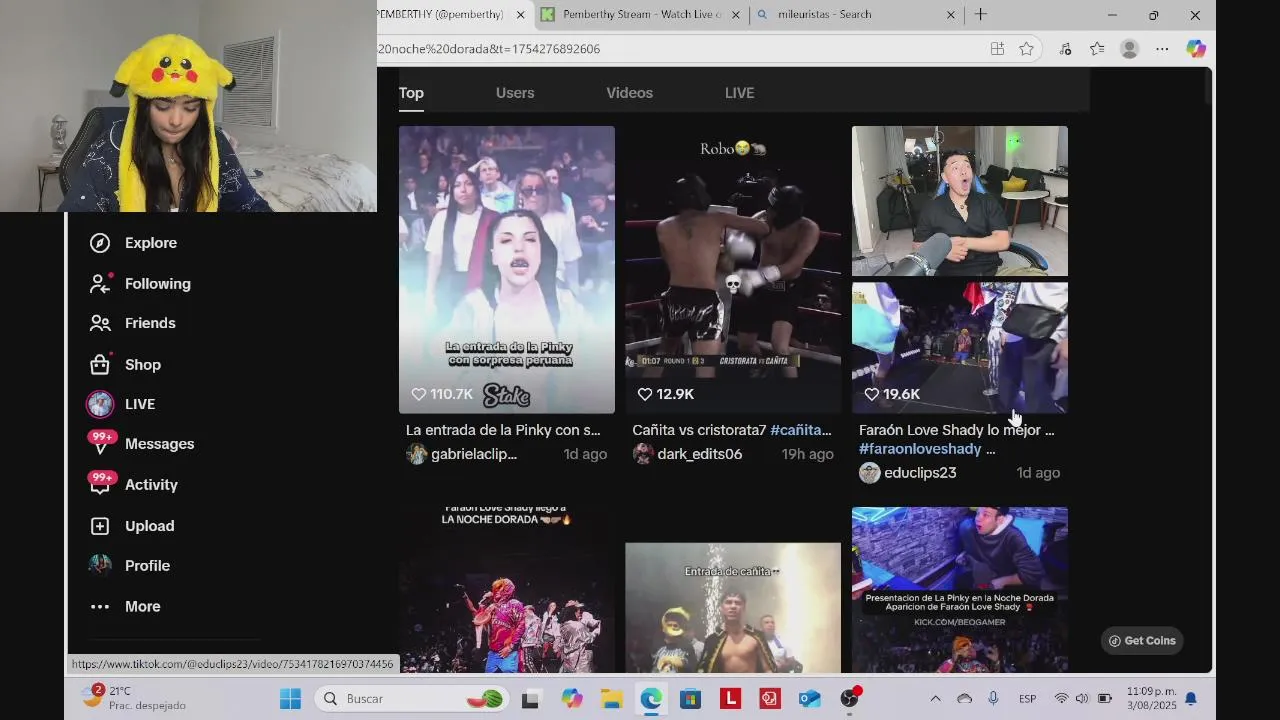This screenshot has height=720, width=1280.
Task: Click the taskbar Buscar search box
Action: 413,699
